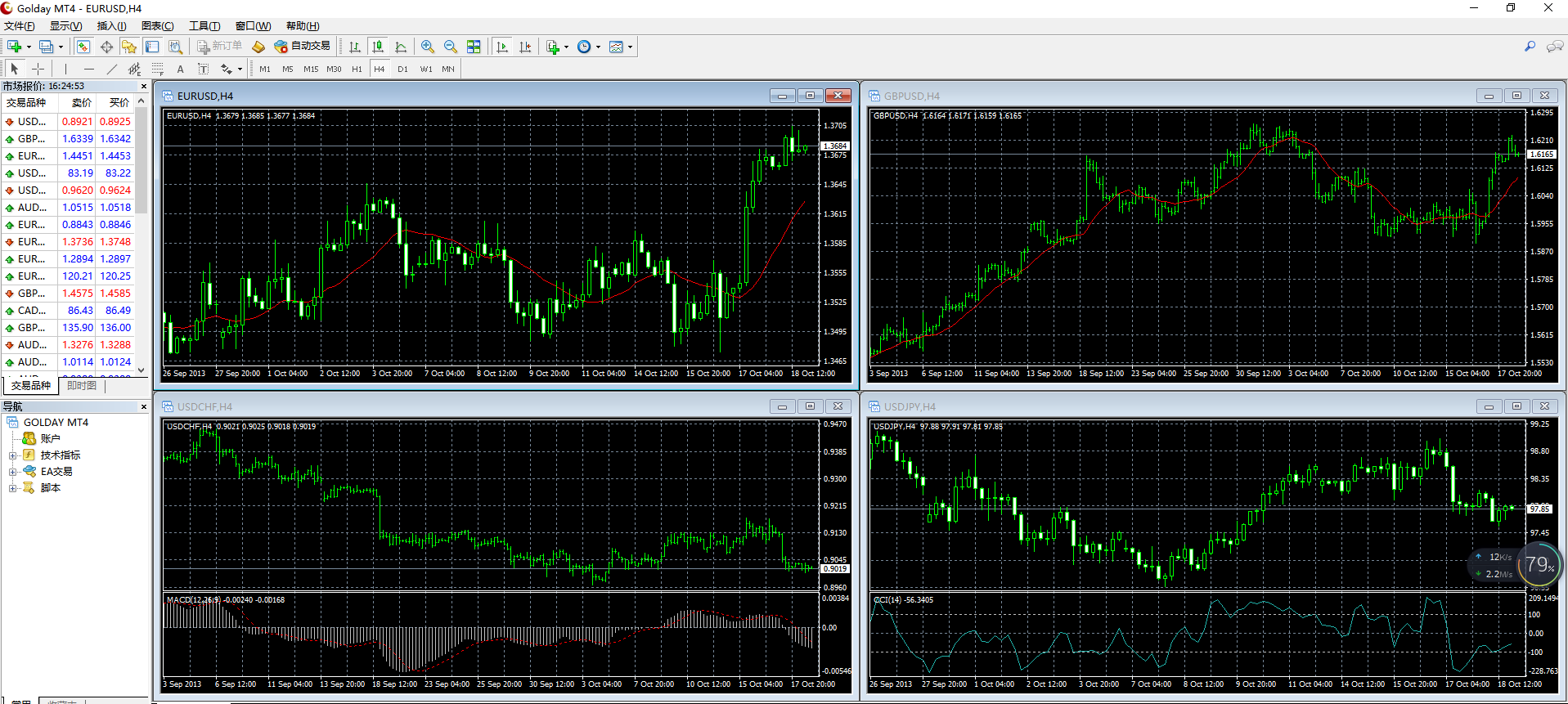Viewport: 1568px width, 704px height.
Task: Close the 导航 navigator panel
Action: click(x=144, y=406)
